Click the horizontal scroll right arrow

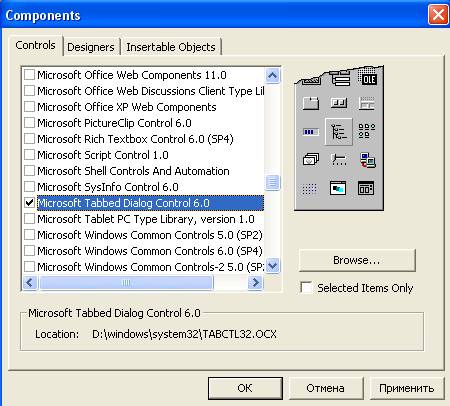click(x=256, y=283)
